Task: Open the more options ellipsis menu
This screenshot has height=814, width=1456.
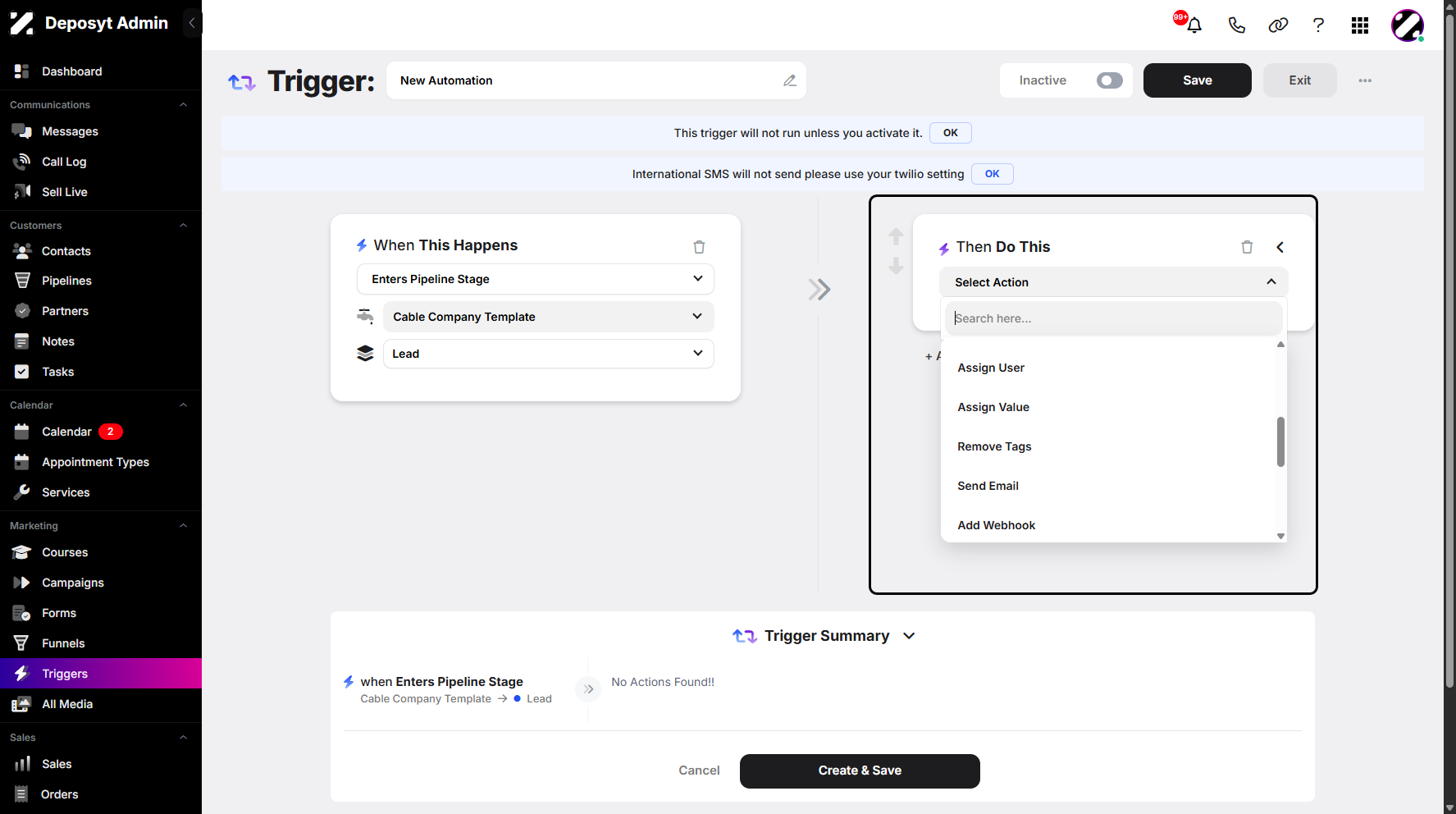Action: pyautogui.click(x=1365, y=80)
